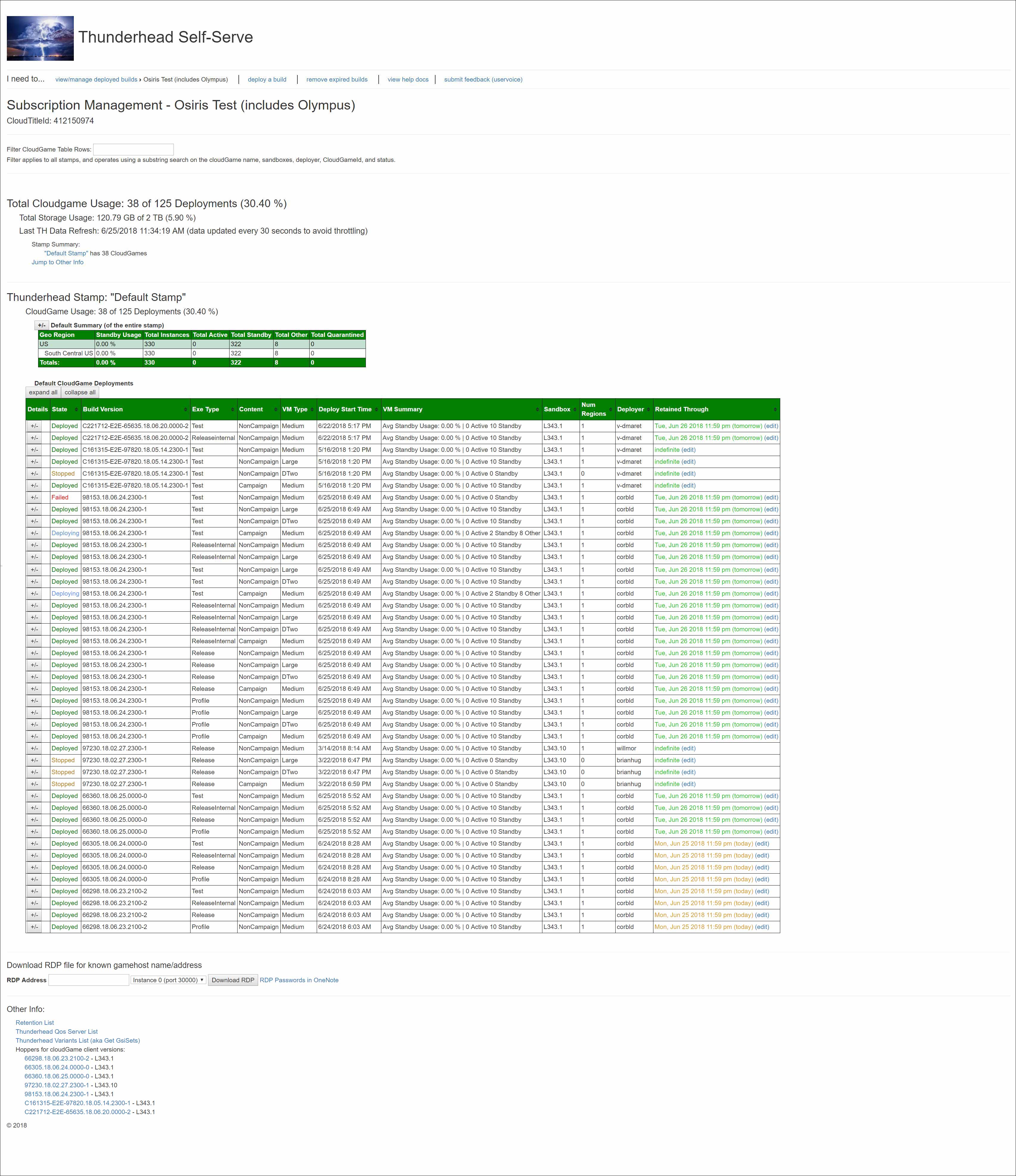
Task: Open 'remove expired builds' navigation link
Action: click(337, 79)
